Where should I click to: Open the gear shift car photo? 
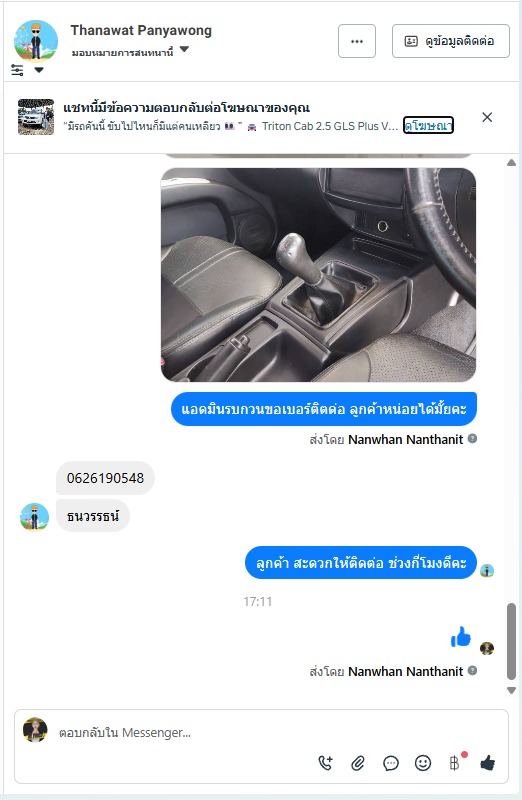point(318,274)
